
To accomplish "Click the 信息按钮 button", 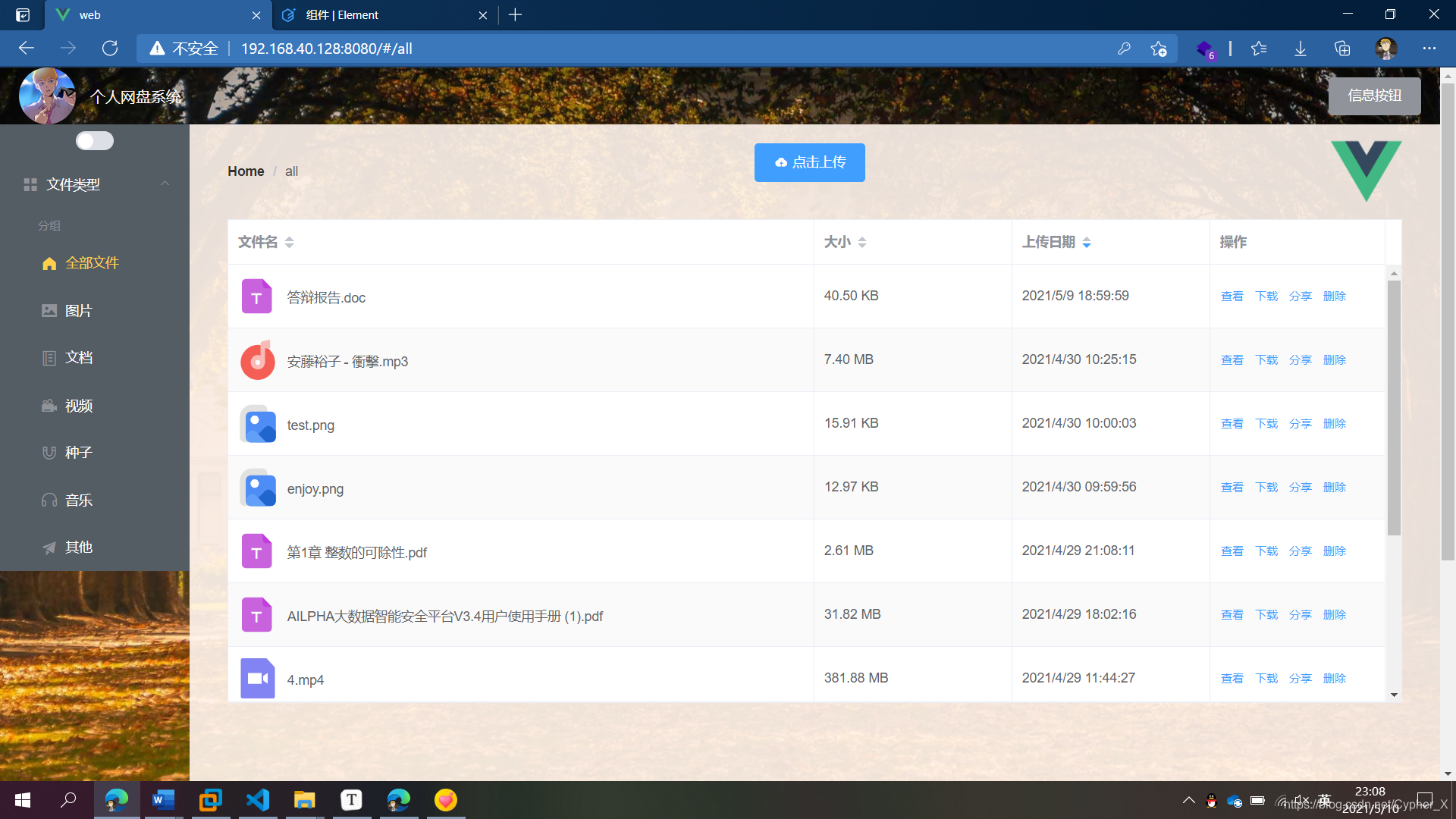I will click(1374, 96).
